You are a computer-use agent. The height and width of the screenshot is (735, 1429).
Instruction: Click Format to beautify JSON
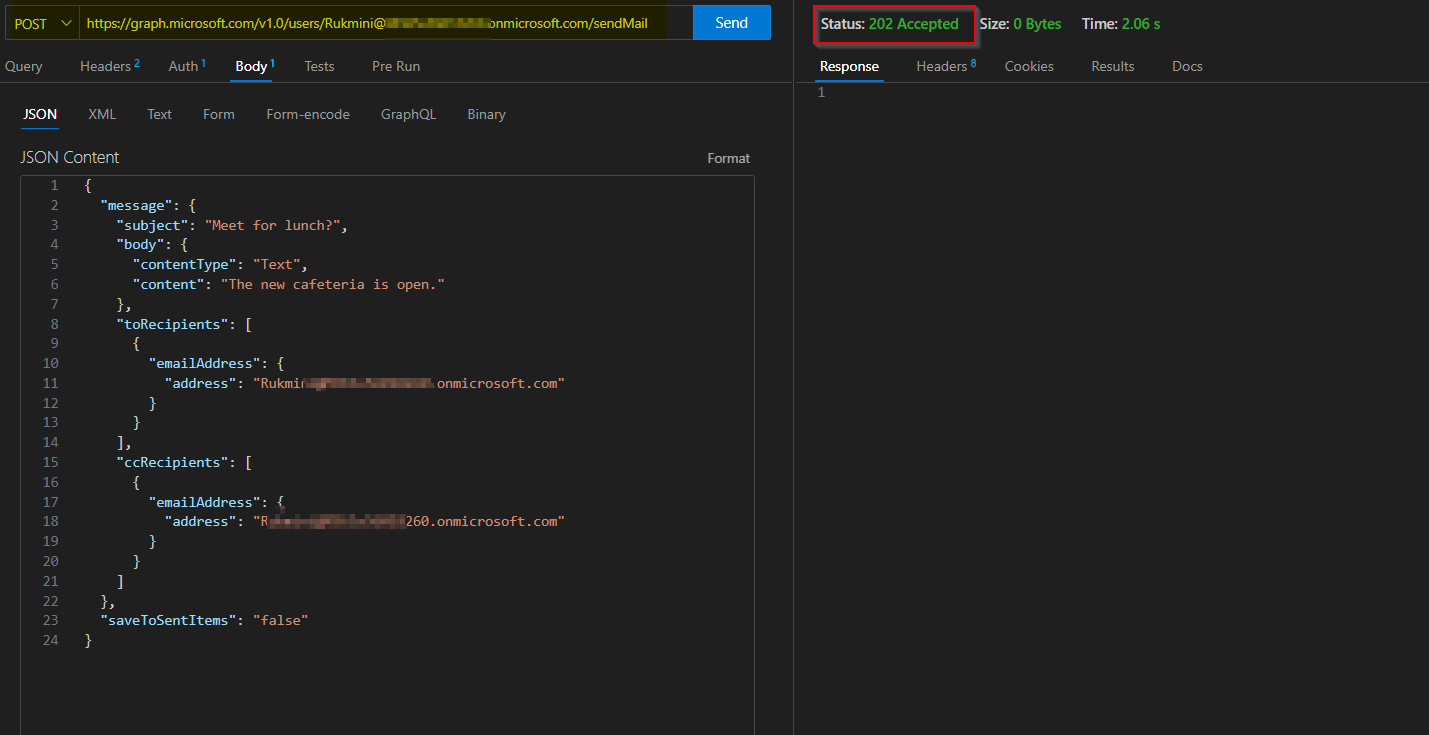pos(728,158)
